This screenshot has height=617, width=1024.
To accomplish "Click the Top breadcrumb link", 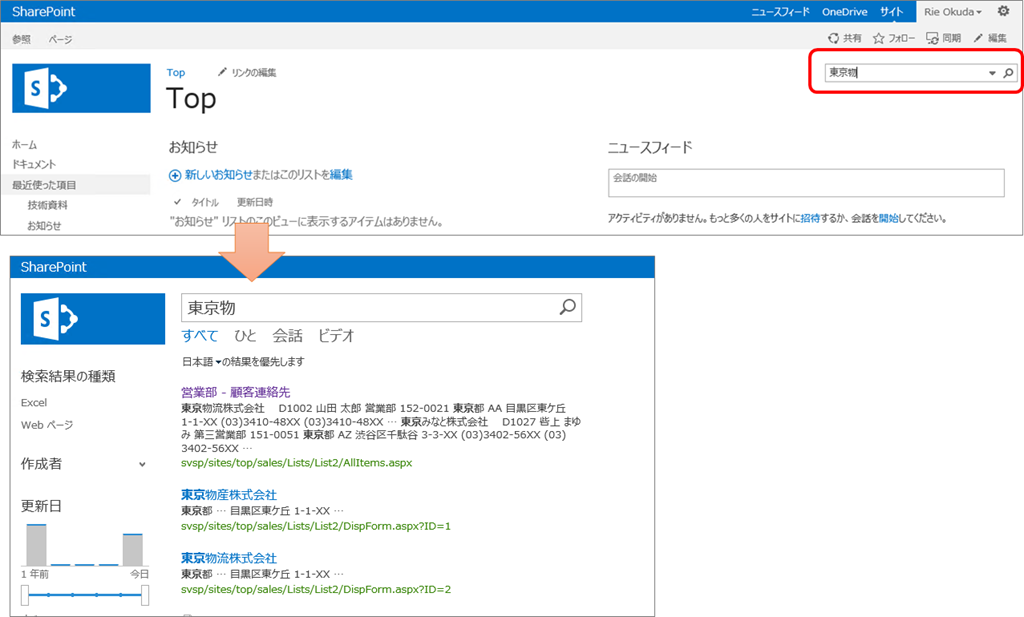I will click(x=176, y=72).
